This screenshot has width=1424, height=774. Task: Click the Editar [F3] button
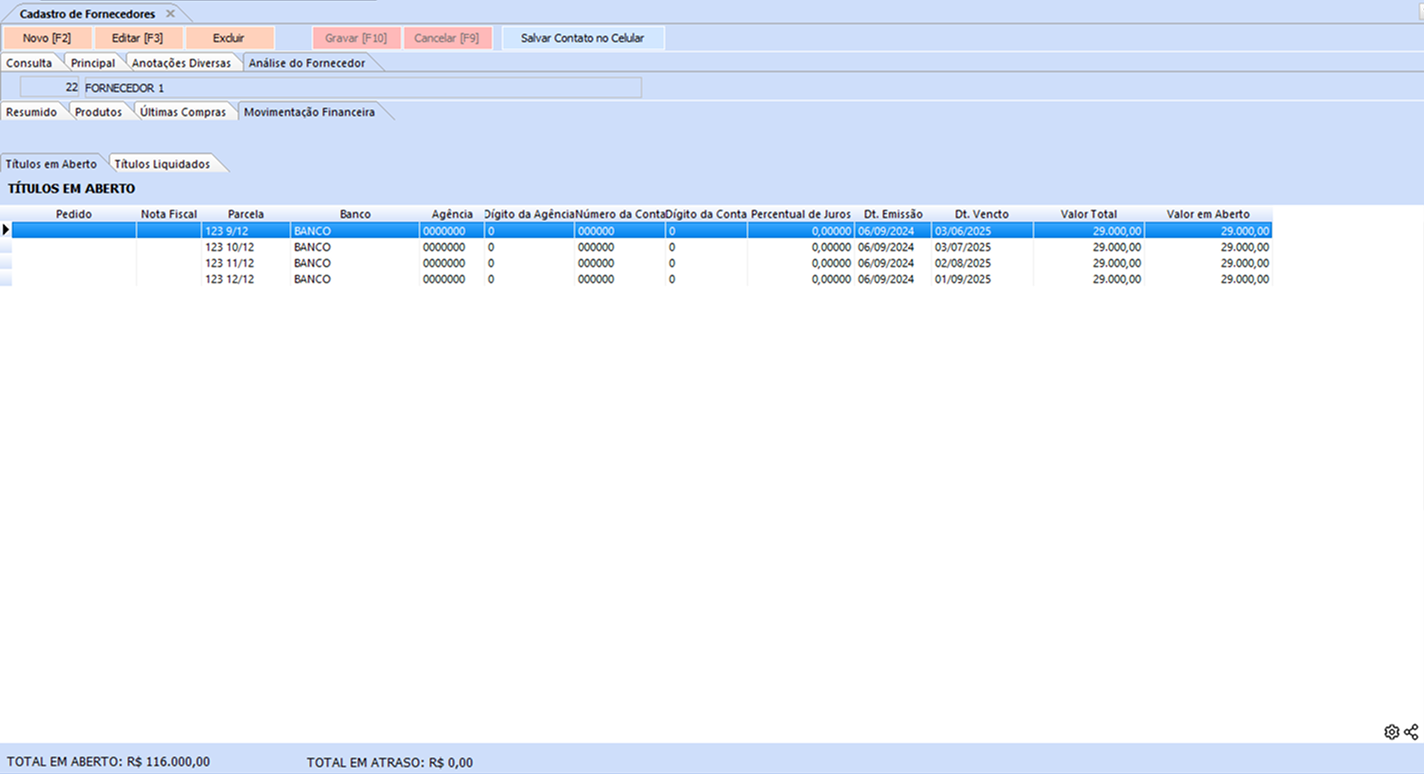pos(138,38)
